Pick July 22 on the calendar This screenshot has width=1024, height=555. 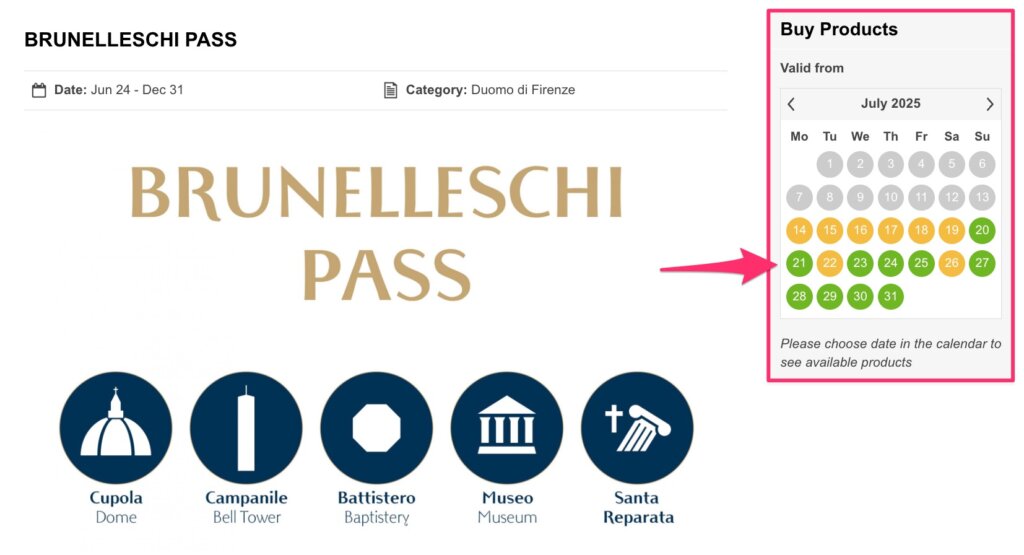click(x=829, y=264)
